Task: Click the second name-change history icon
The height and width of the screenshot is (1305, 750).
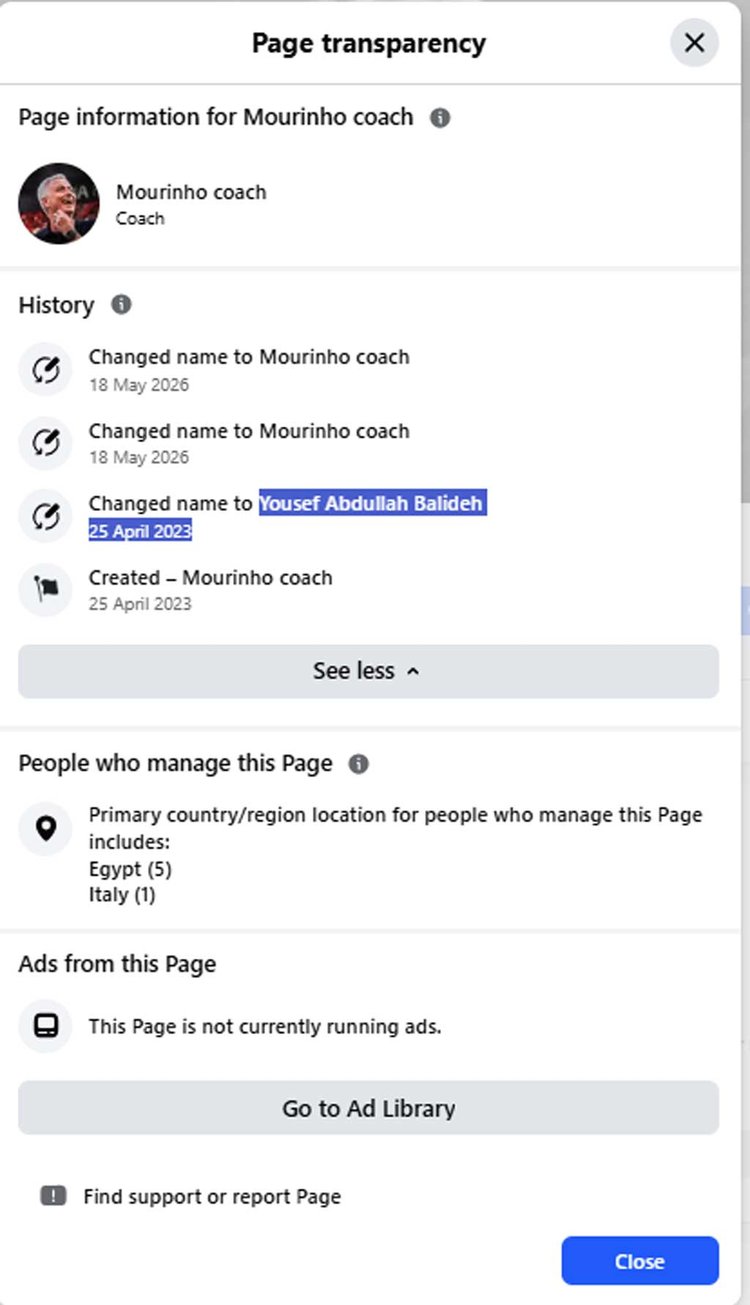Action: click(45, 444)
